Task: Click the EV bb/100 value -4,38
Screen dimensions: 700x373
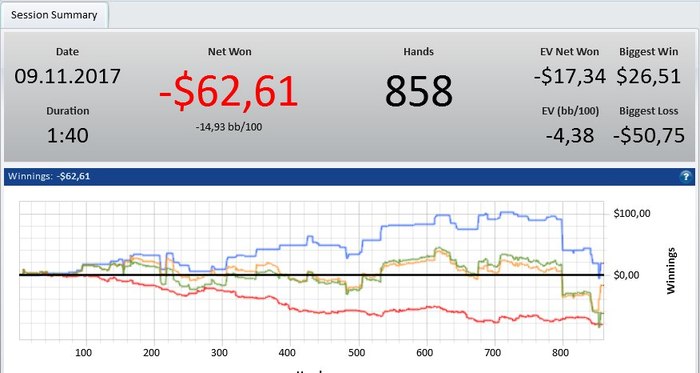Action: pos(570,135)
